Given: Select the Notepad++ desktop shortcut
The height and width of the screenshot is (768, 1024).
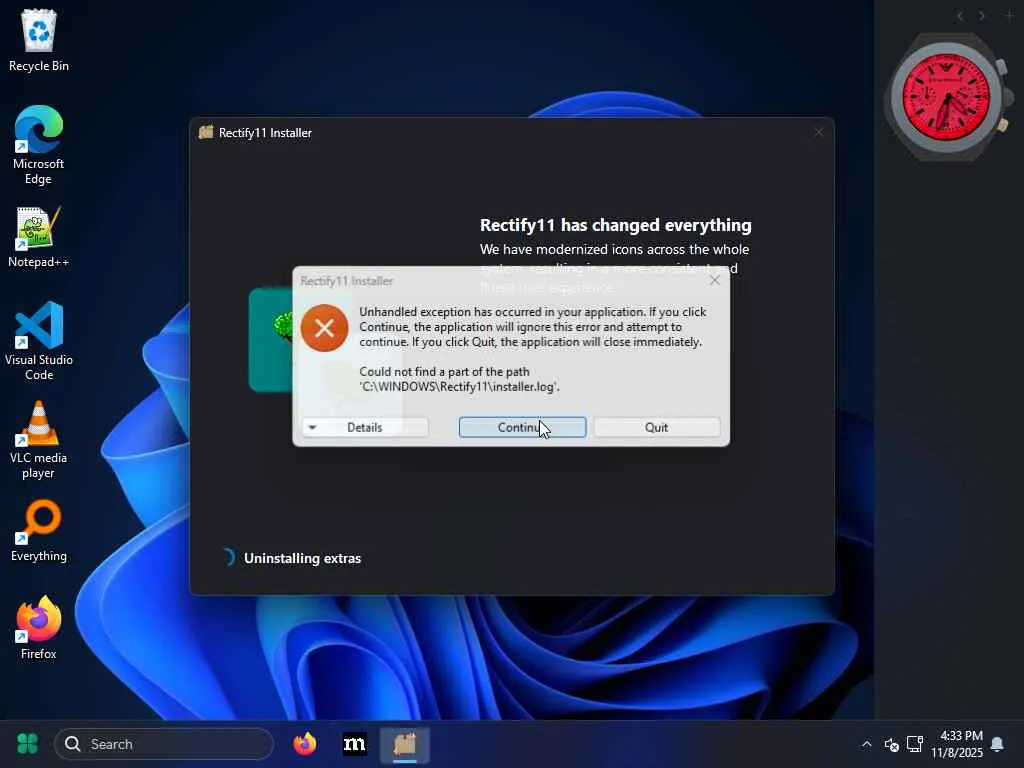Looking at the screenshot, I should pos(39,237).
